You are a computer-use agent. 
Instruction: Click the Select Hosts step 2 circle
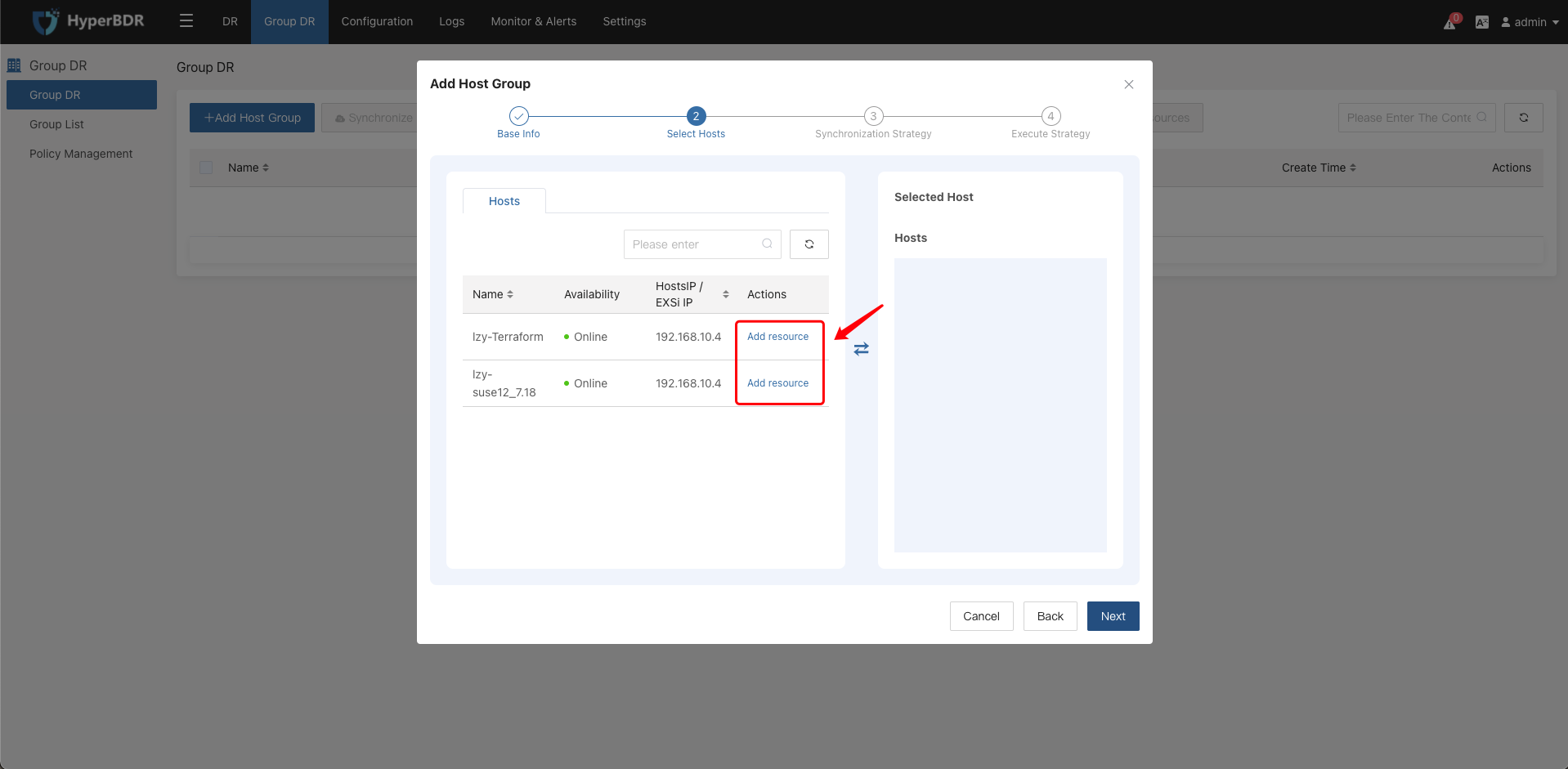[x=696, y=116]
